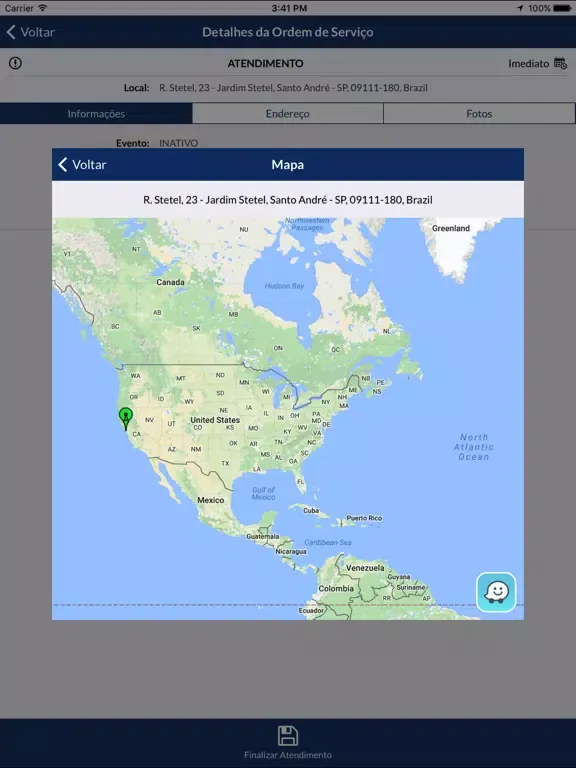Viewport: 576px width, 768px height.
Task: Tap the Caribbean Sea label
Action: coord(328,543)
